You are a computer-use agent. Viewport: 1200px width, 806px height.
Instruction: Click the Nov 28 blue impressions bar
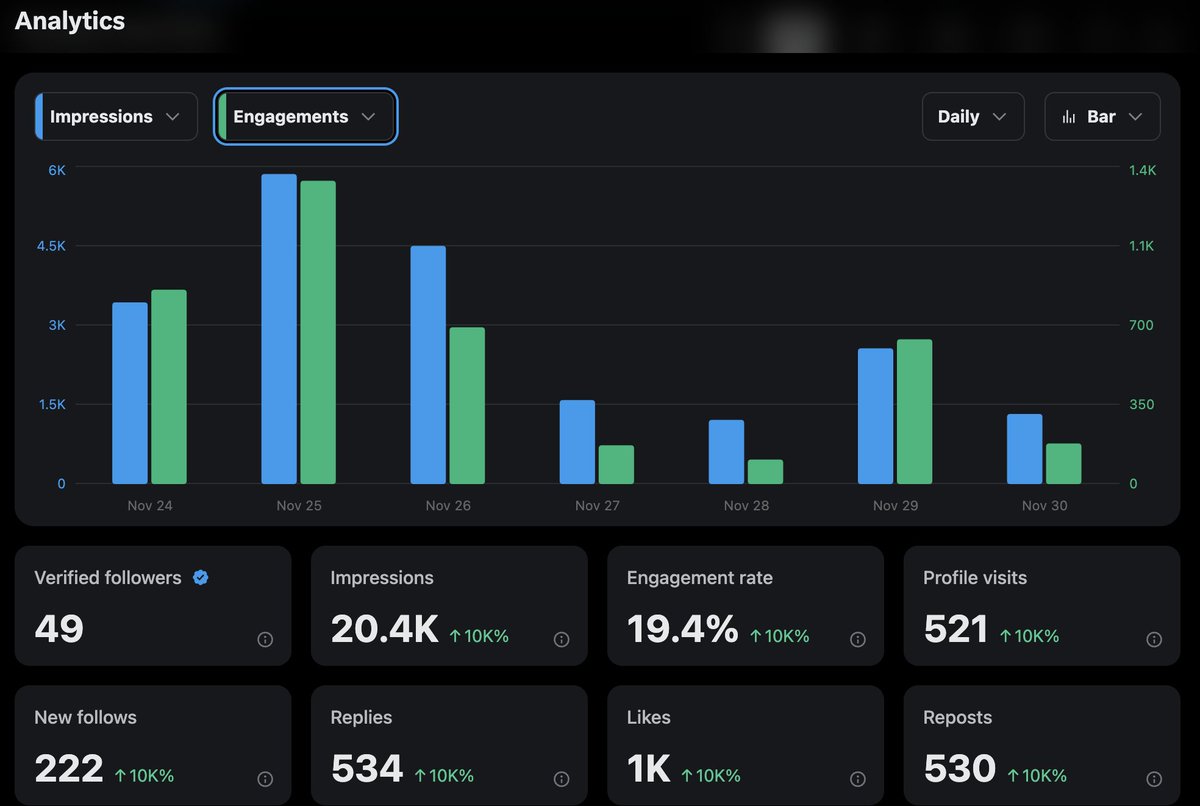[x=727, y=452]
